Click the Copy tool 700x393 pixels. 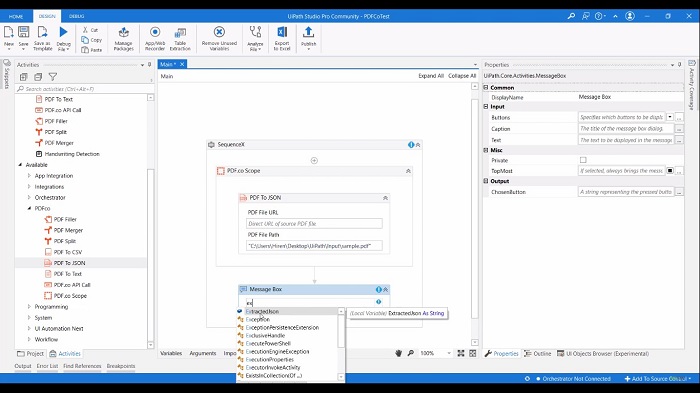[x=92, y=40]
